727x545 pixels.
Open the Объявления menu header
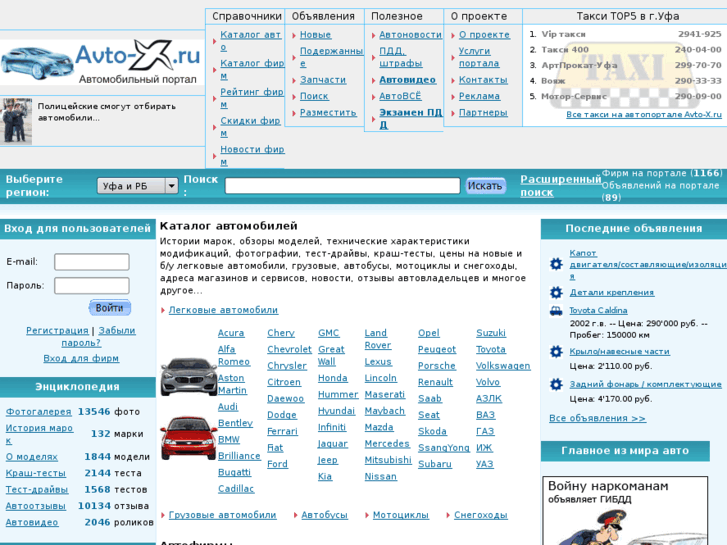point(323,16)
